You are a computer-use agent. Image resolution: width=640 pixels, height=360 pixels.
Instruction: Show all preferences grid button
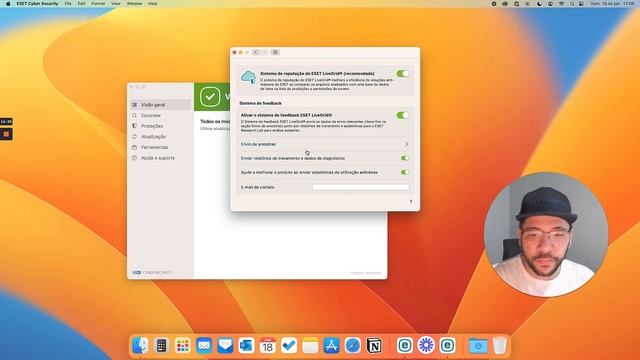click(276, 52)
